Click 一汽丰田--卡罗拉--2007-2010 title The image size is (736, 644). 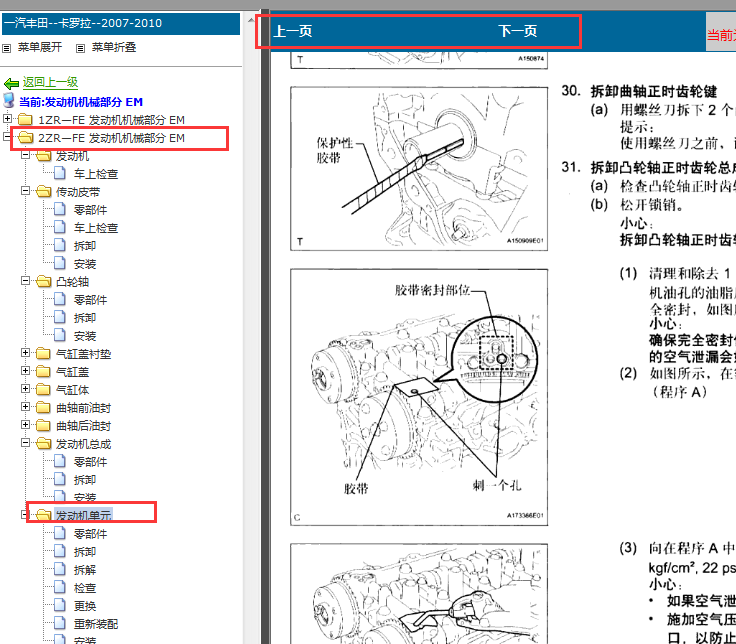[x=83, y=23]
